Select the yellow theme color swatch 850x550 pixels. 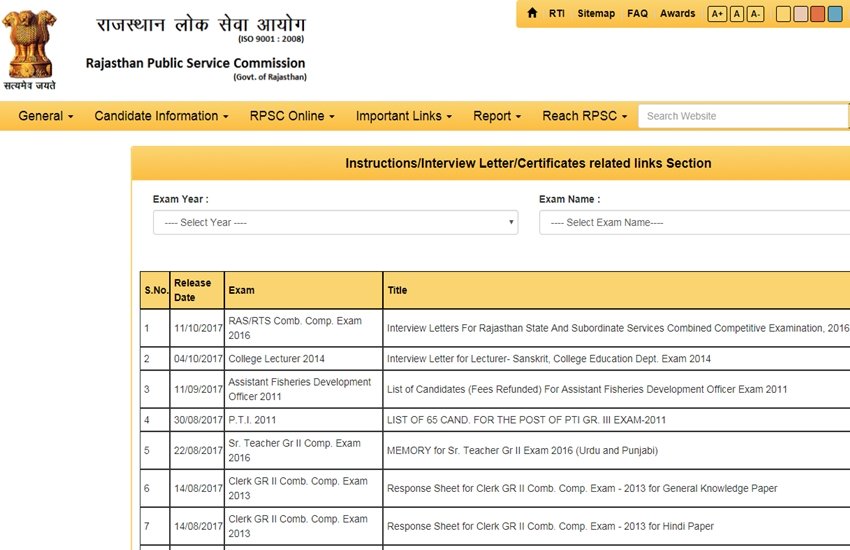tap(783, 14)
